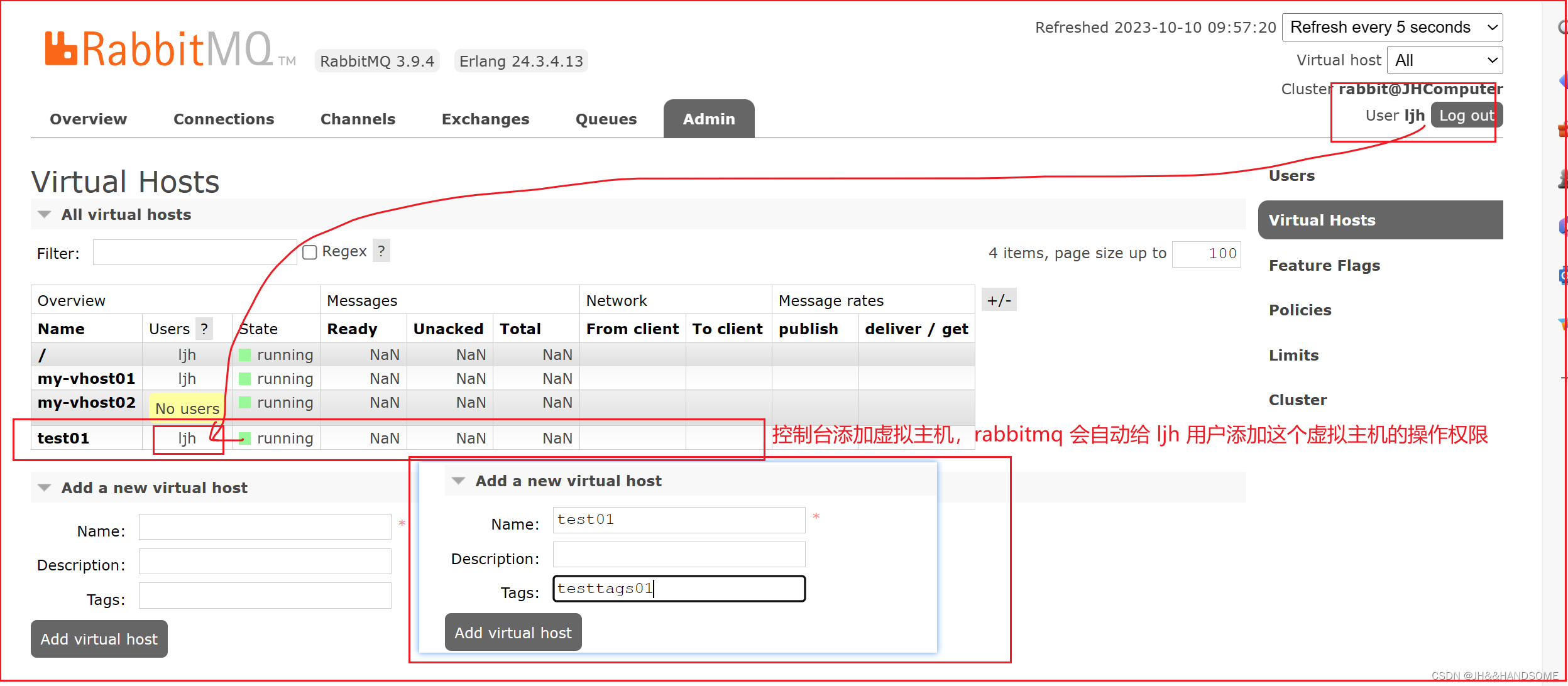Switch to the Connections tab
The height and width of the screenshot is (686, 1568).
[x=224, y=119]
